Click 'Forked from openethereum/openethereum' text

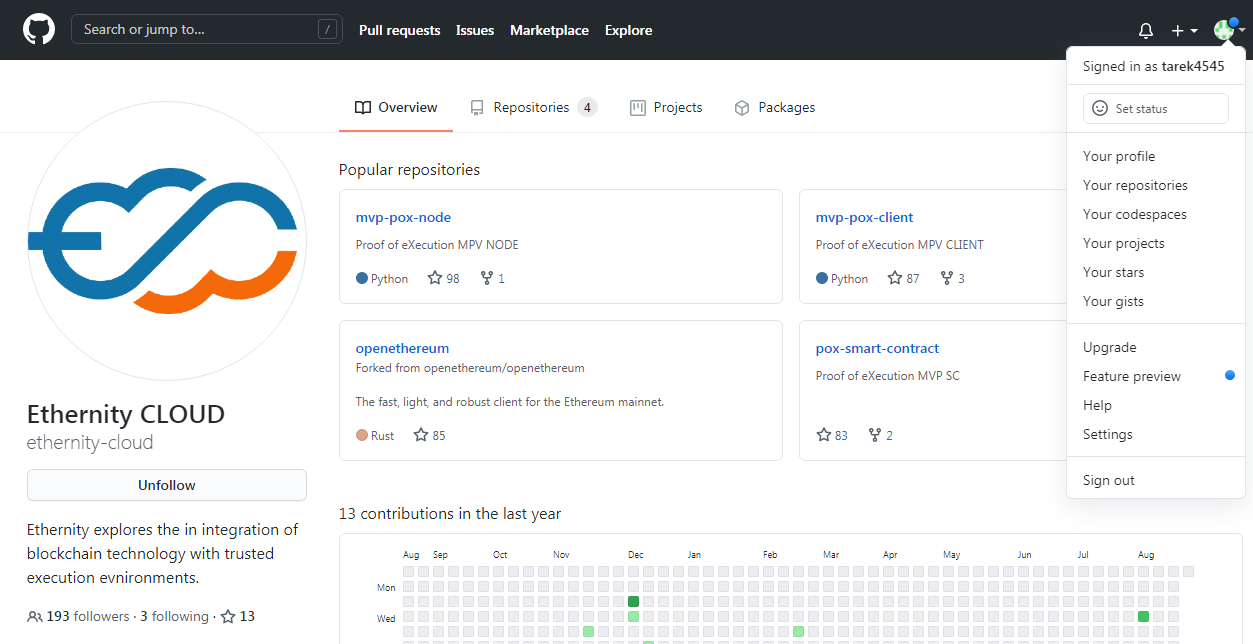[x=470, y=368]
